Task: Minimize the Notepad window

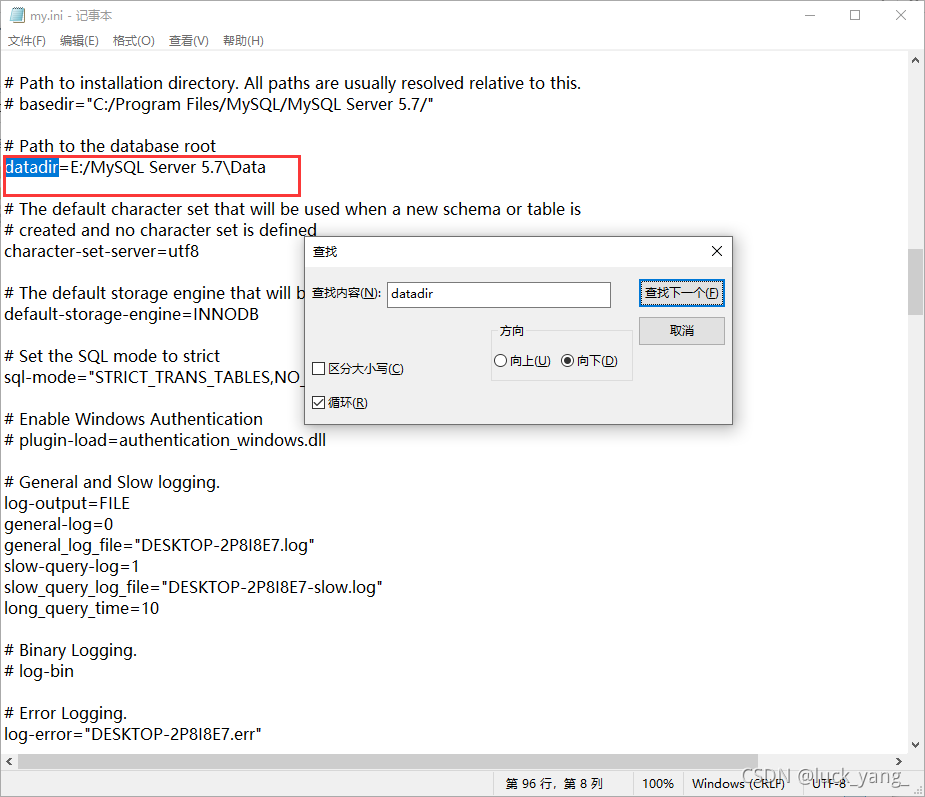Action: [x=810, y=15]
